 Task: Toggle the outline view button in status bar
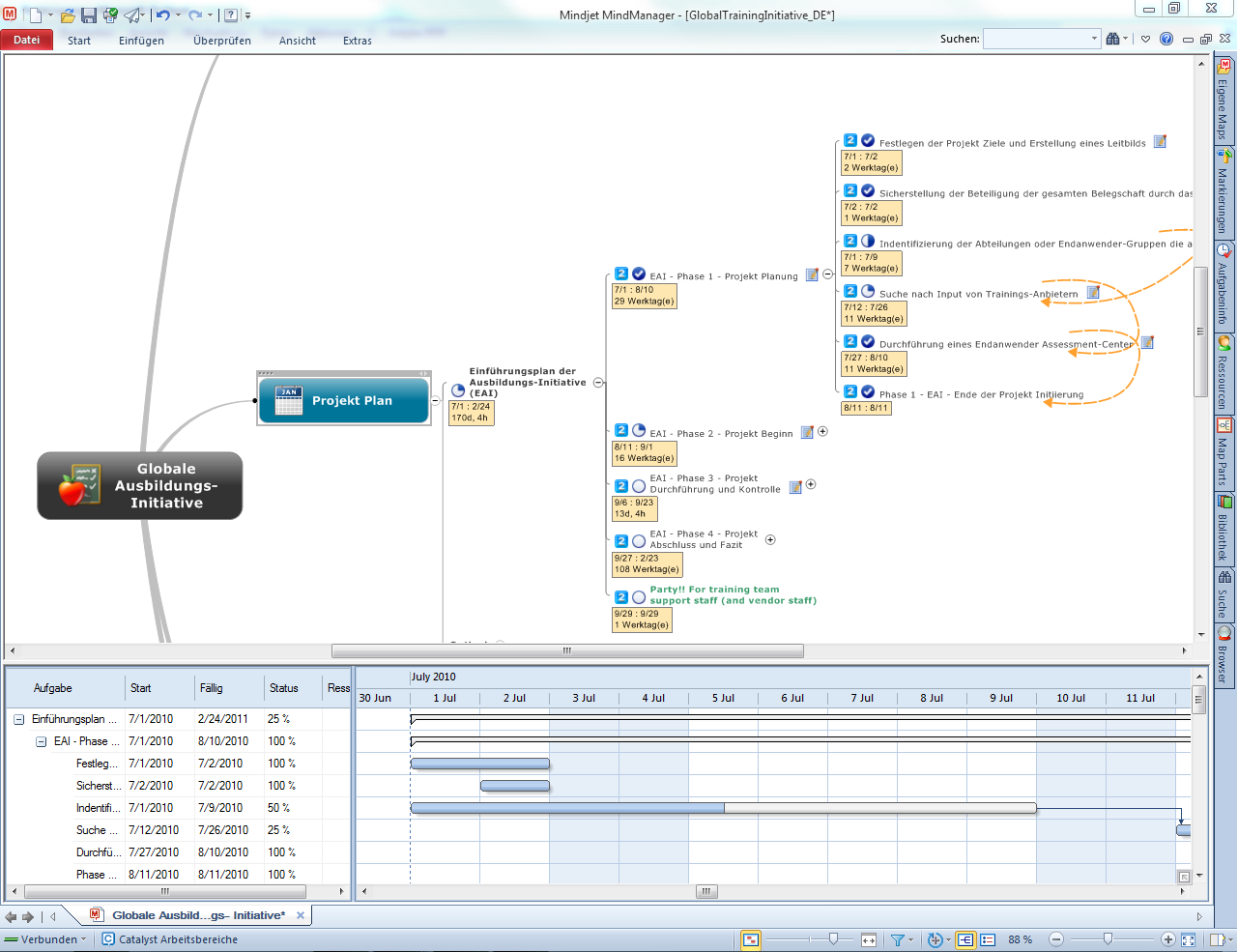click(988, 939)
